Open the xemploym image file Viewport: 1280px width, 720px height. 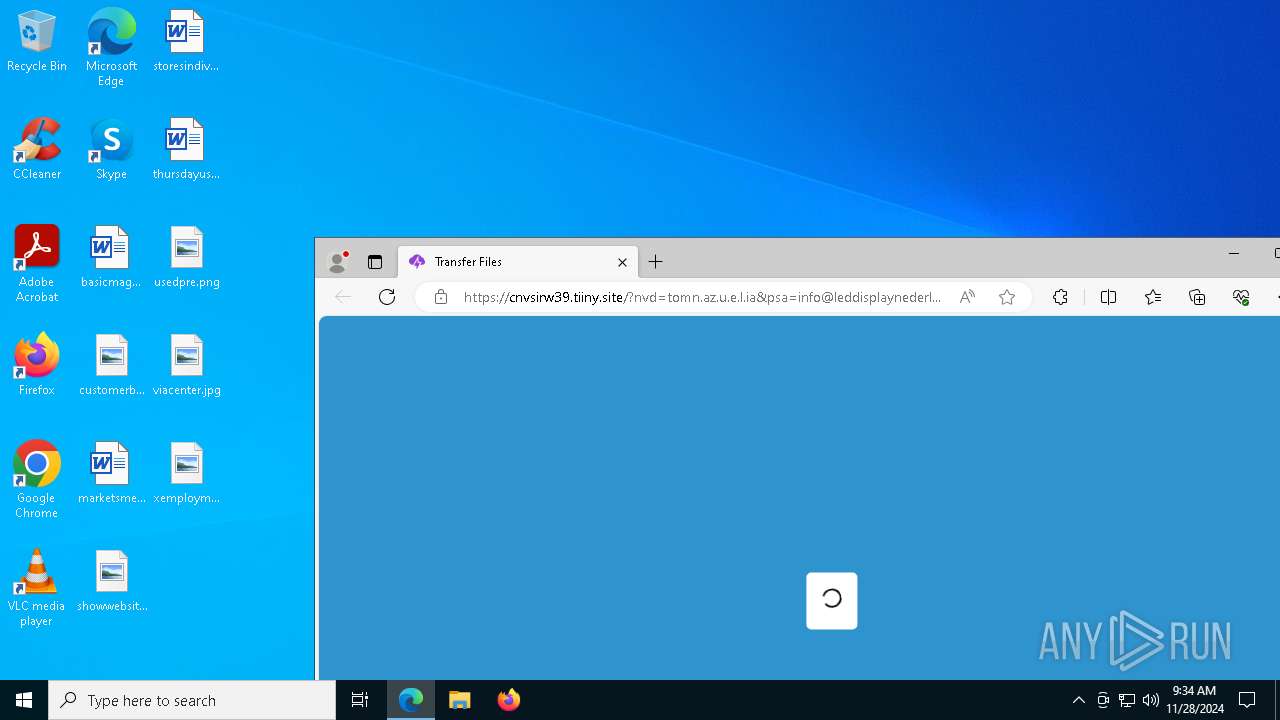[186, 474]
